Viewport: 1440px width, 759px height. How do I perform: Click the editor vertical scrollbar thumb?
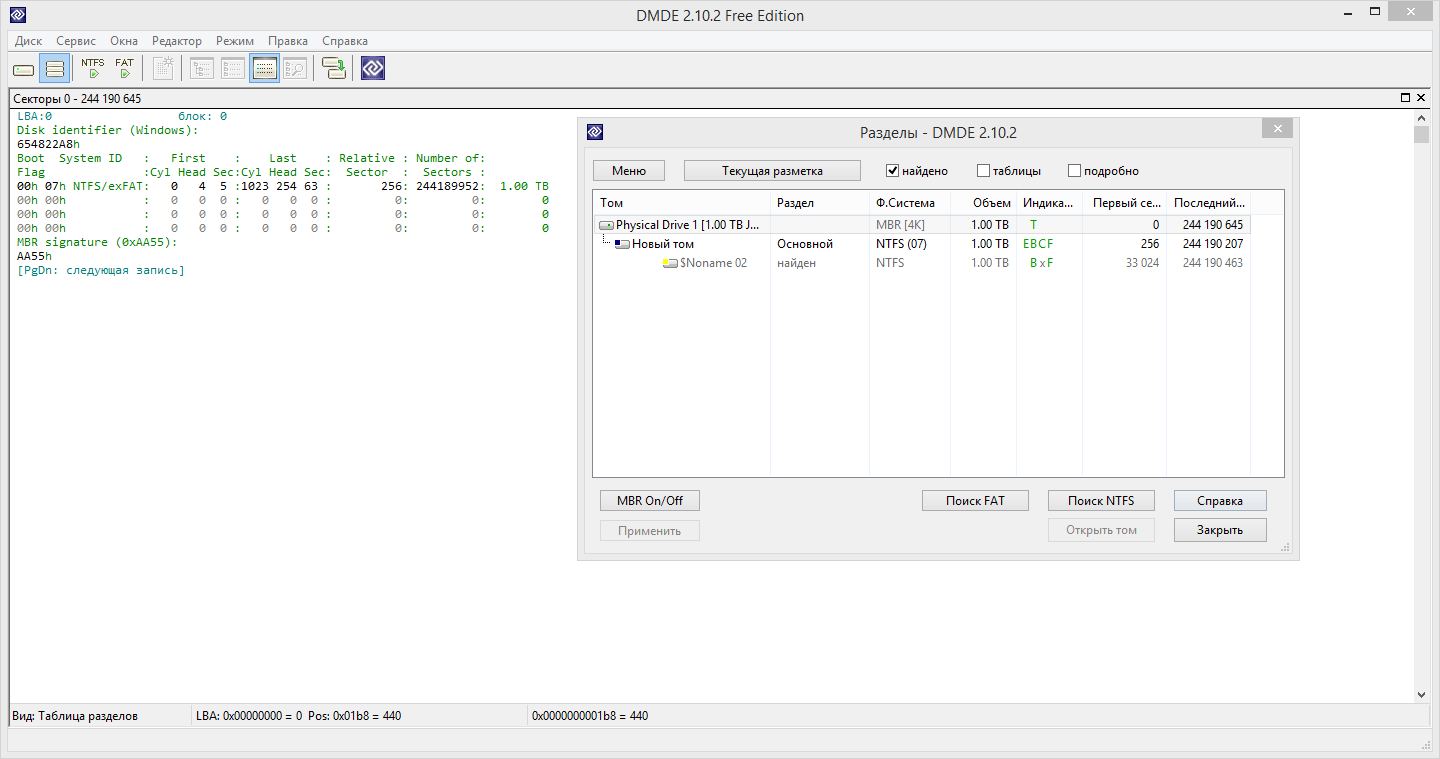(x=1422, y=135)
